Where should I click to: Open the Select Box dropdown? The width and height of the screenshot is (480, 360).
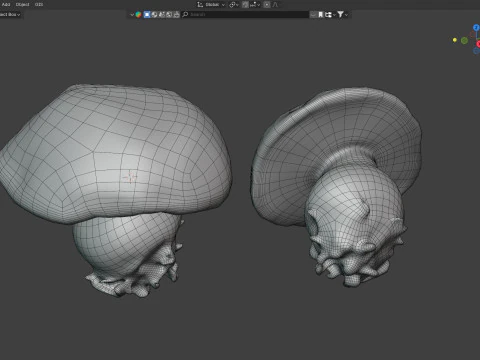coord(10,14)
